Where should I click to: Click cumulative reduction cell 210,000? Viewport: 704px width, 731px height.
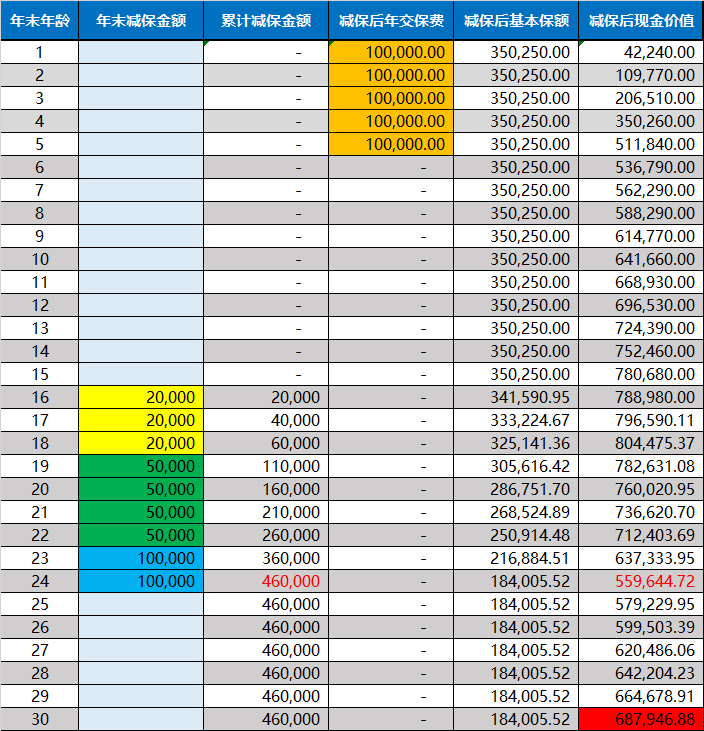coord(266,512)
